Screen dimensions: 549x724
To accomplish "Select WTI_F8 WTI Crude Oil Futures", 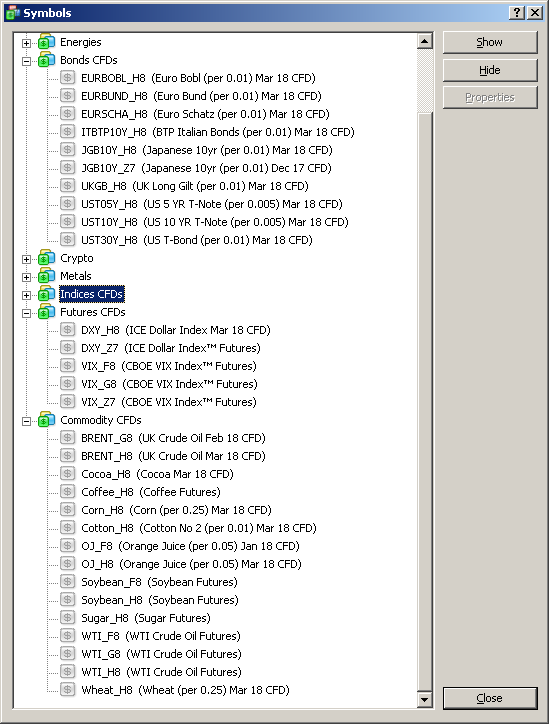I will [161, 636].
